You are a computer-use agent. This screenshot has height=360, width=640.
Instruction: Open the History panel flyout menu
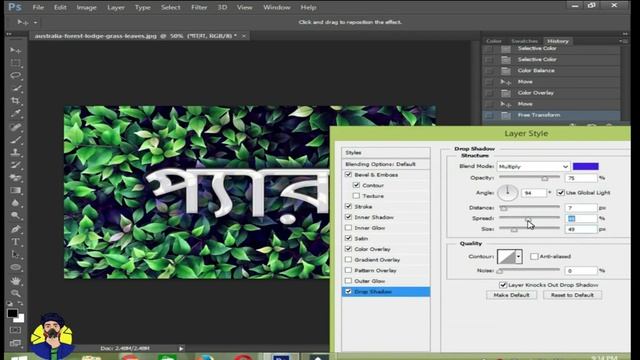point(623,41)
